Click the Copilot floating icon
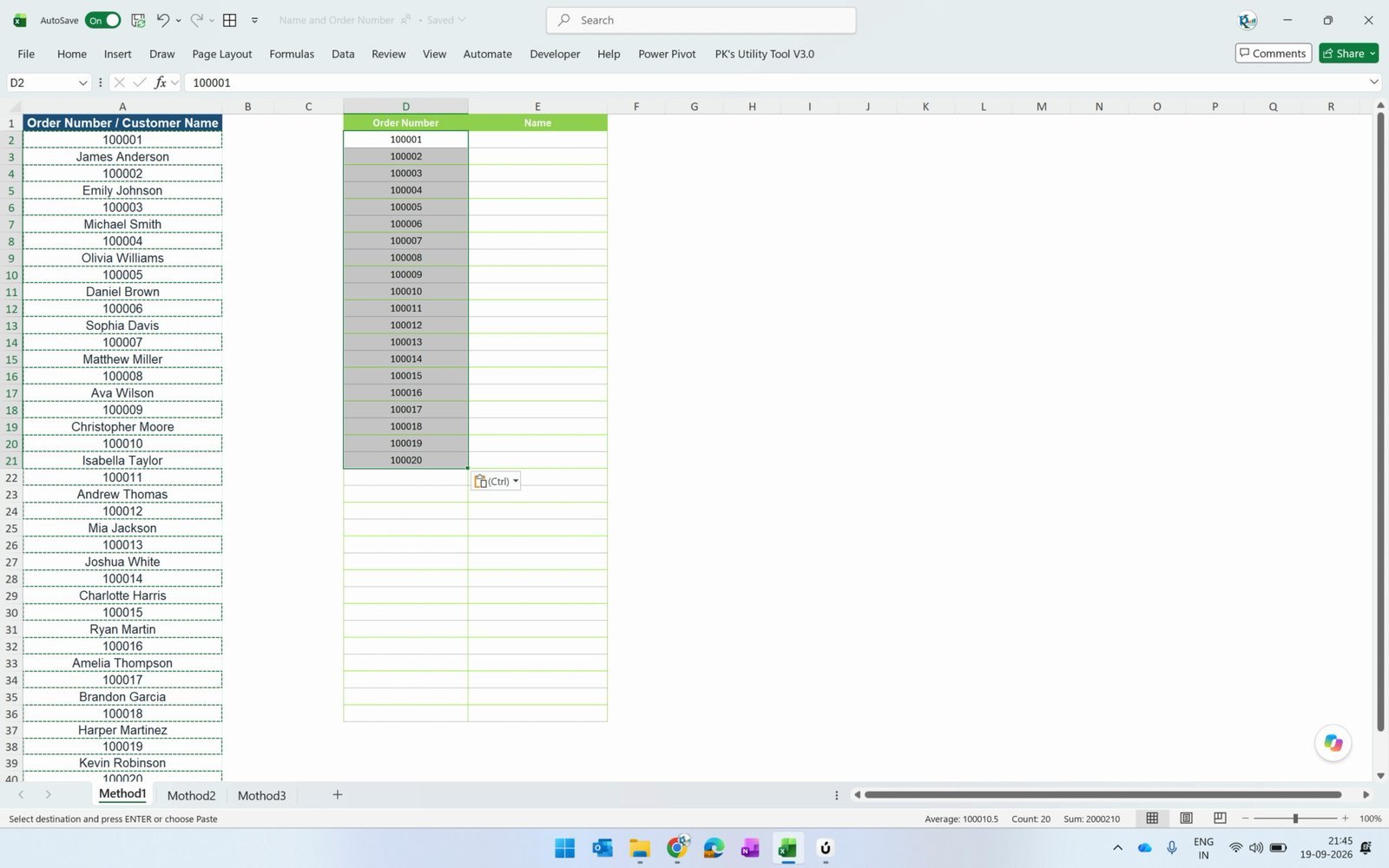This screenshot has width=1389, height=868. point(1333,743)
